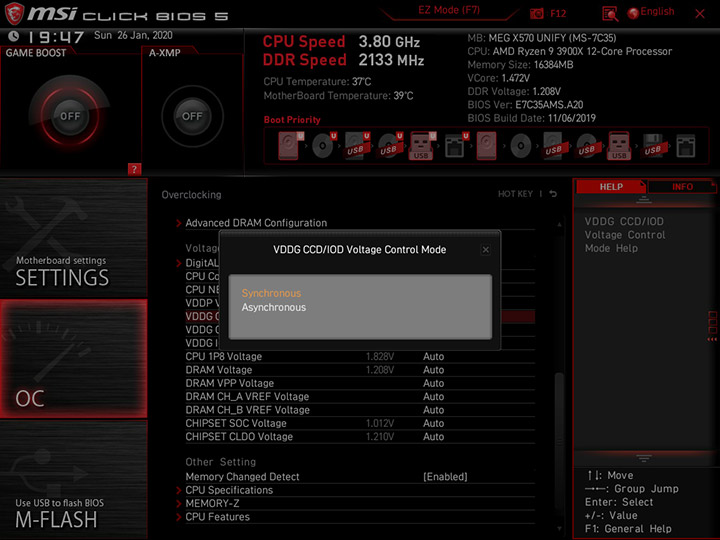
Task: Click the scroll-down arrow of the settings list
Action: coord(559,529)
